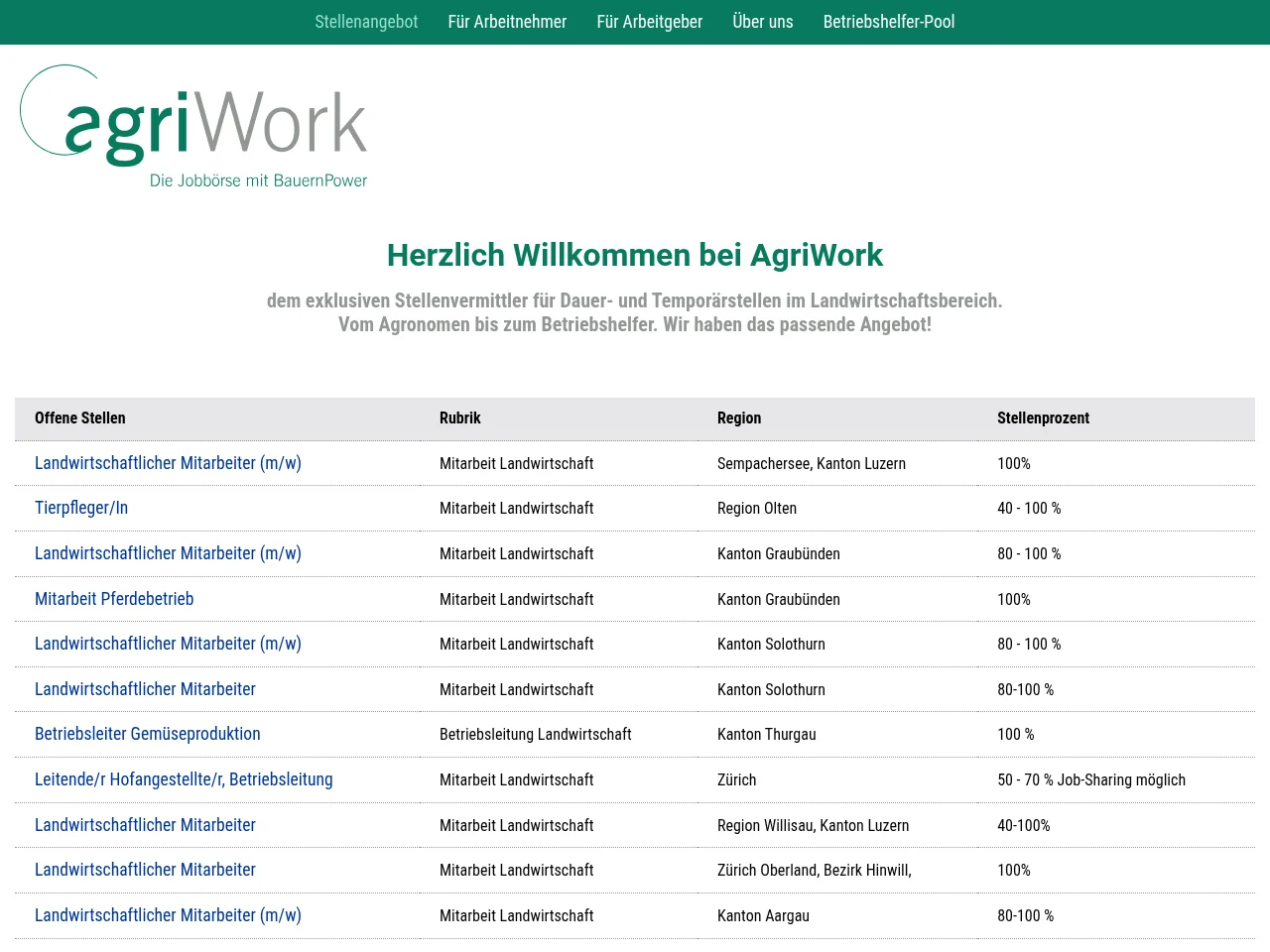Open the Betriebshelfer-Pool navigation item

point(889,22)
